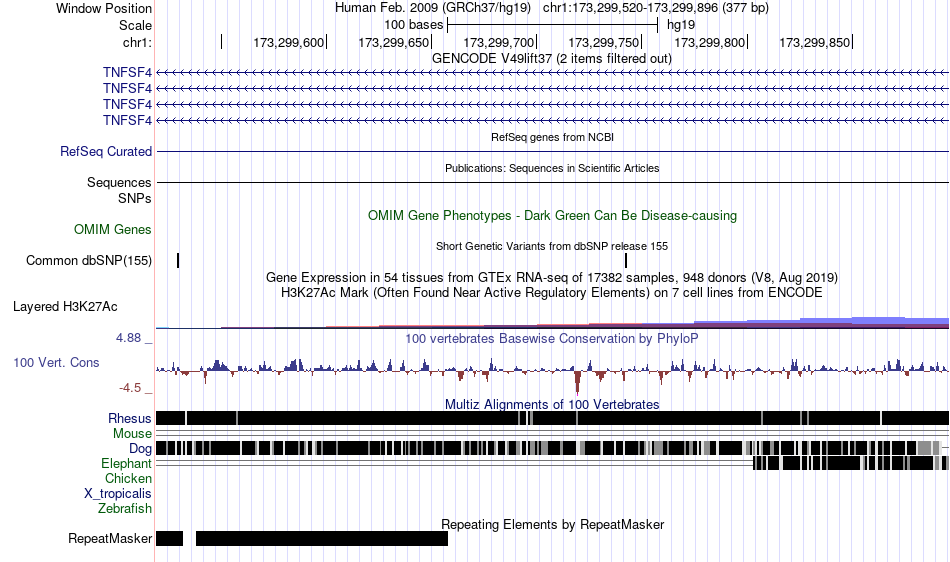
Task: Click the Common dbSNP(155) track label
Action: 88,260
